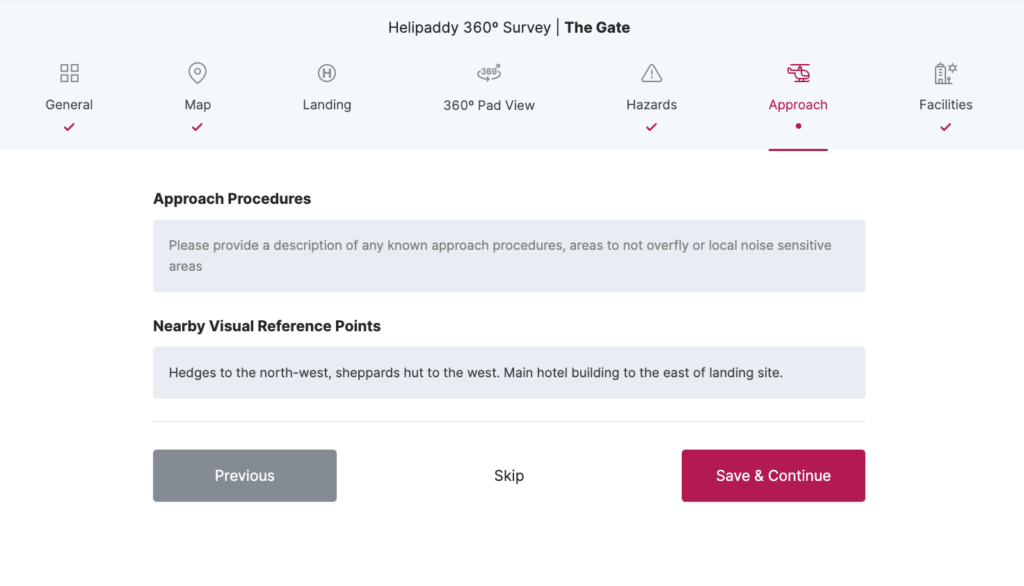This screenshot has height=586, width=1024.
Task: Click the Approach helicopter icon
Action: tap(798, 73)
